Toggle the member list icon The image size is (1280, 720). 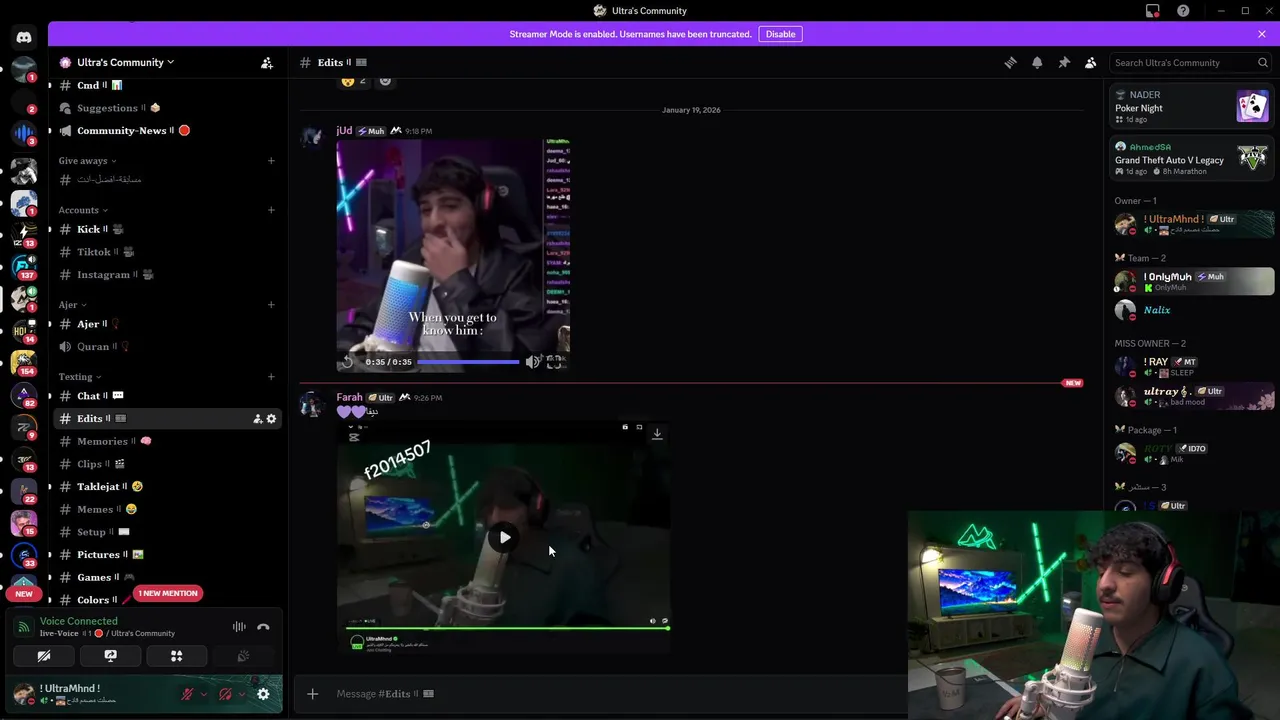click(x=1091, y=62)
